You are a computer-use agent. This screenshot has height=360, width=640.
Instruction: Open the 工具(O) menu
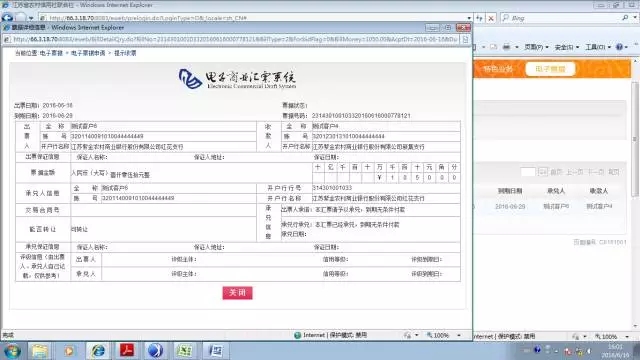[x=598, y=47]
